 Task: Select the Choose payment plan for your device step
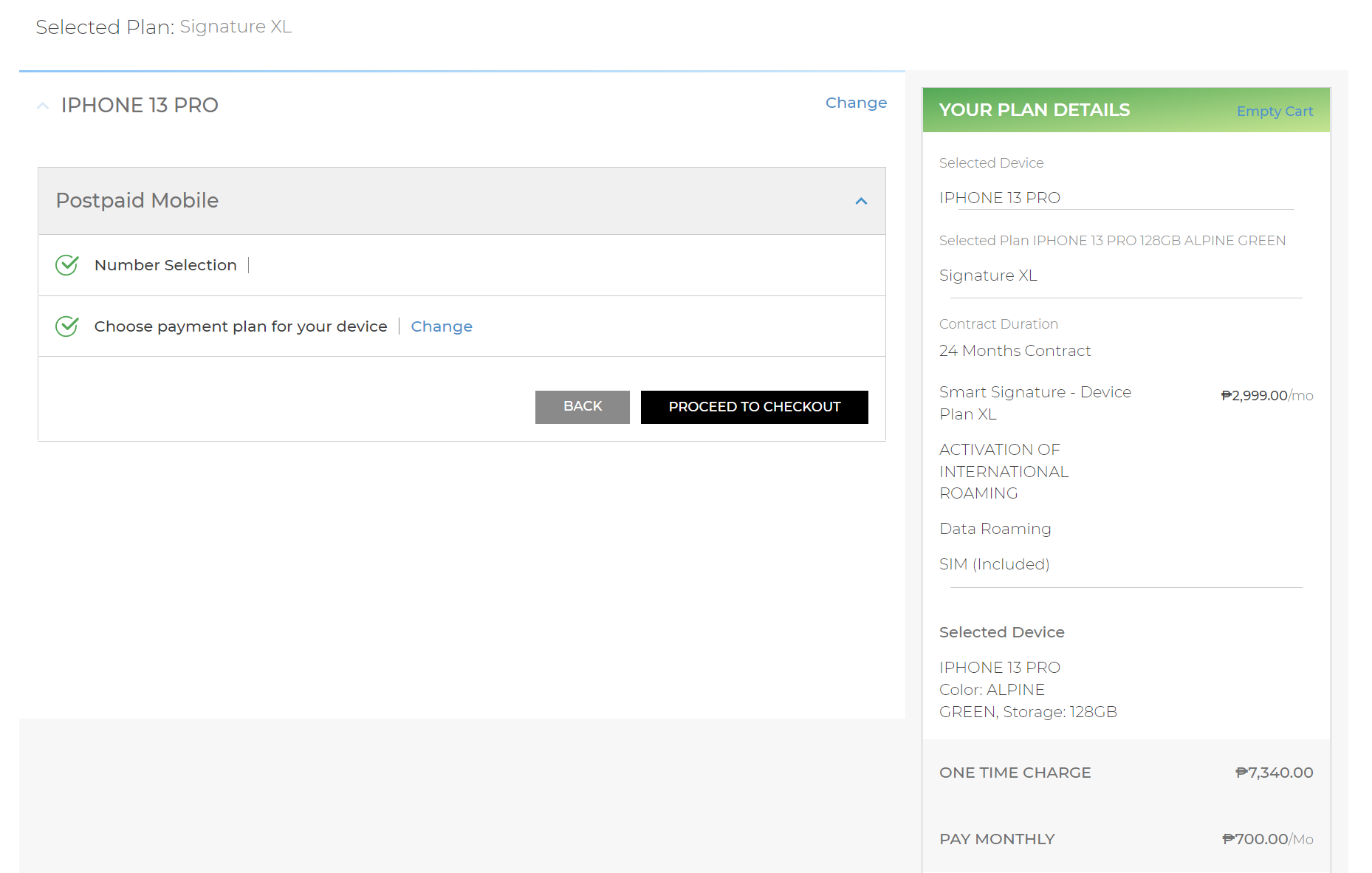point(240,326)
